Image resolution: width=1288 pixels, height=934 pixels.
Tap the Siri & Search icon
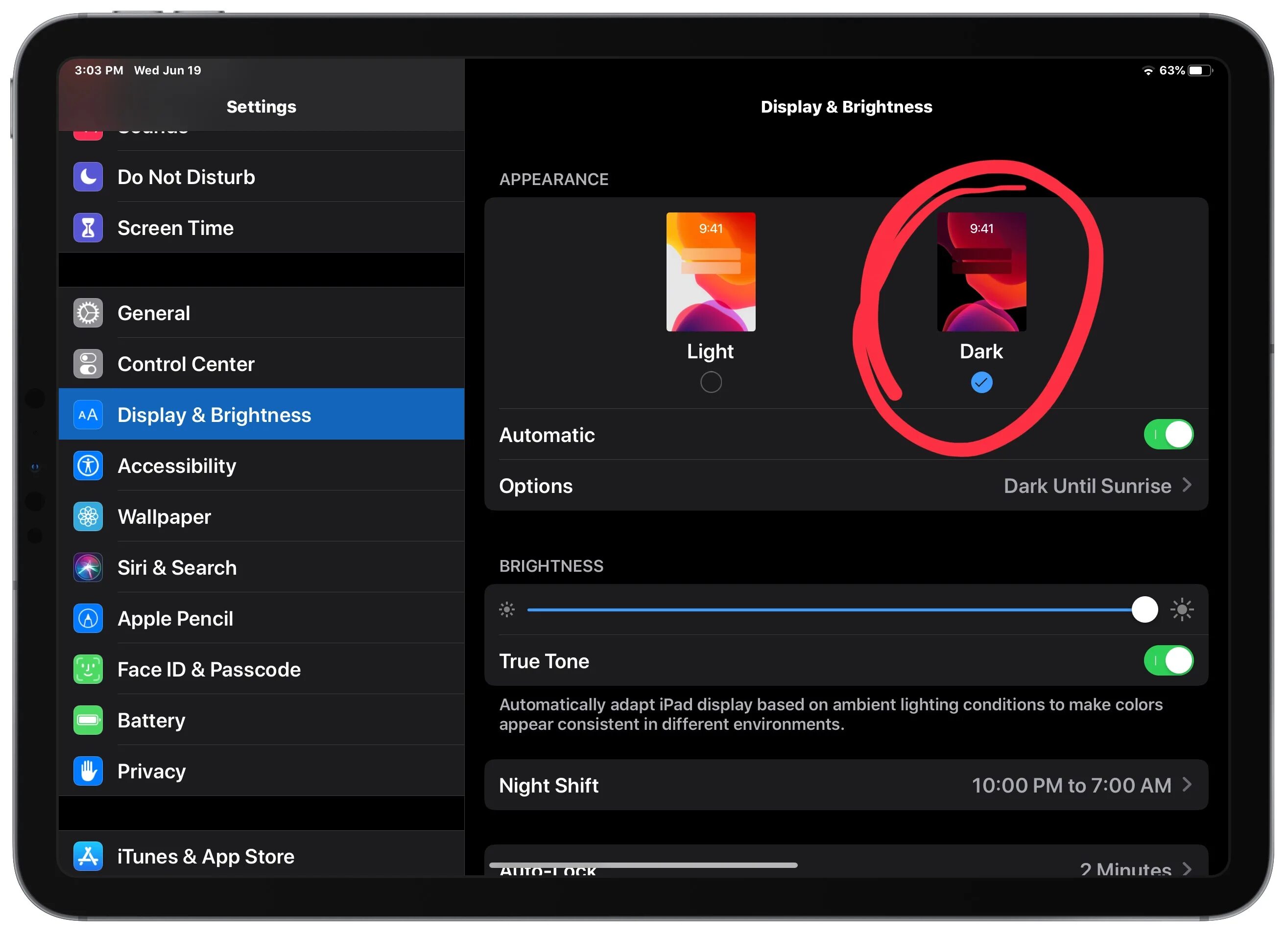[88, 568]
